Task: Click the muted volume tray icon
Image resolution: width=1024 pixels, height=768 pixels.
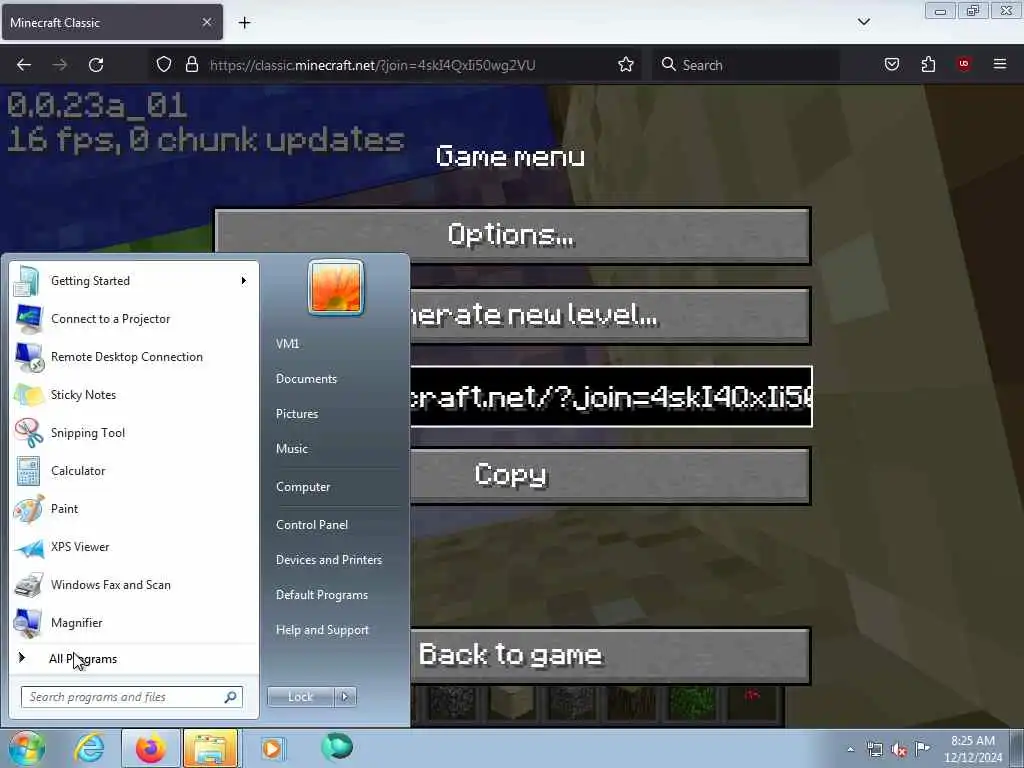Action: pyautogui.click(x=899, y=750)
